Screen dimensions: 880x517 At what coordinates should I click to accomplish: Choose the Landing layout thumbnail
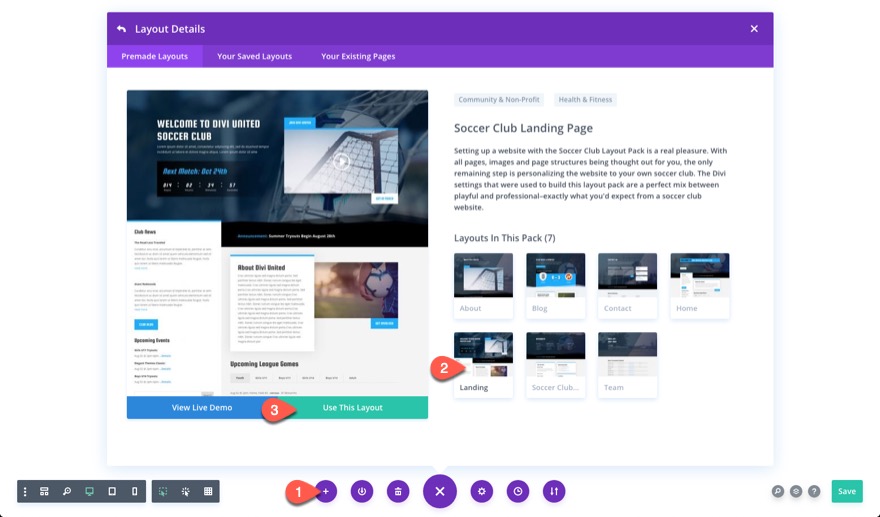(x=483, y=365)
